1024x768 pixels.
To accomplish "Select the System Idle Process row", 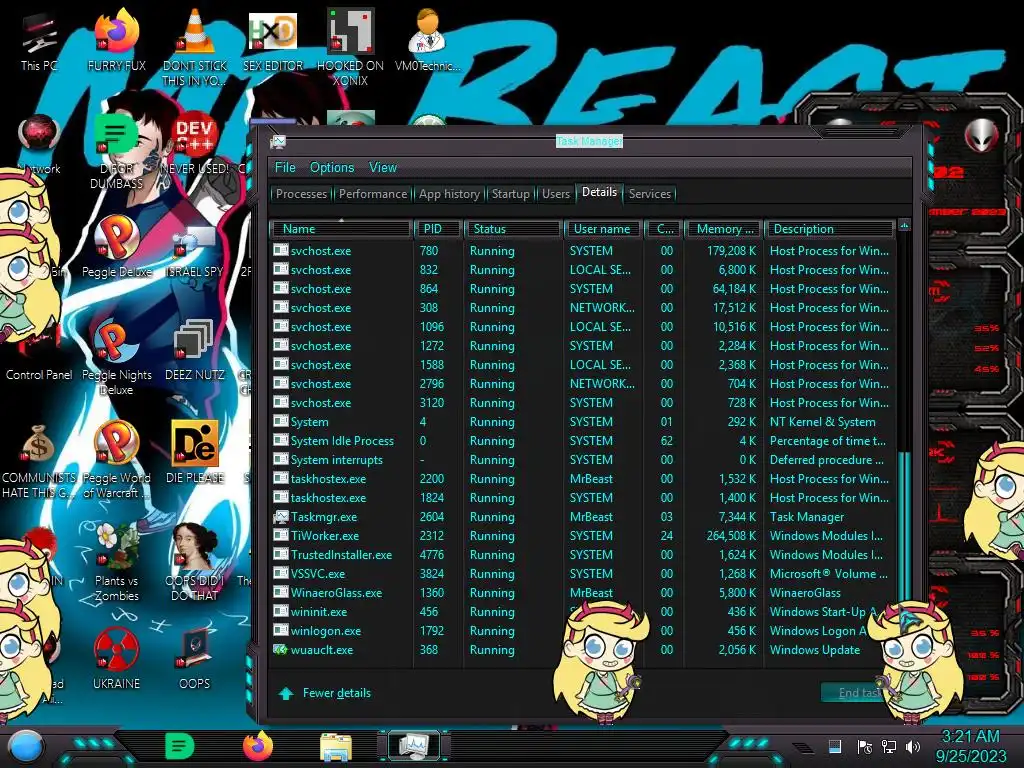I will (x=581, y=441).
